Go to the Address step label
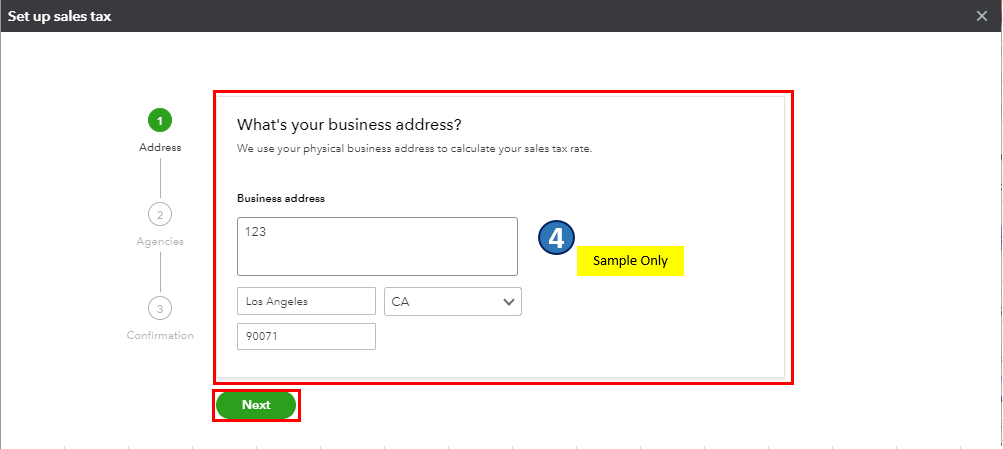 160,148
